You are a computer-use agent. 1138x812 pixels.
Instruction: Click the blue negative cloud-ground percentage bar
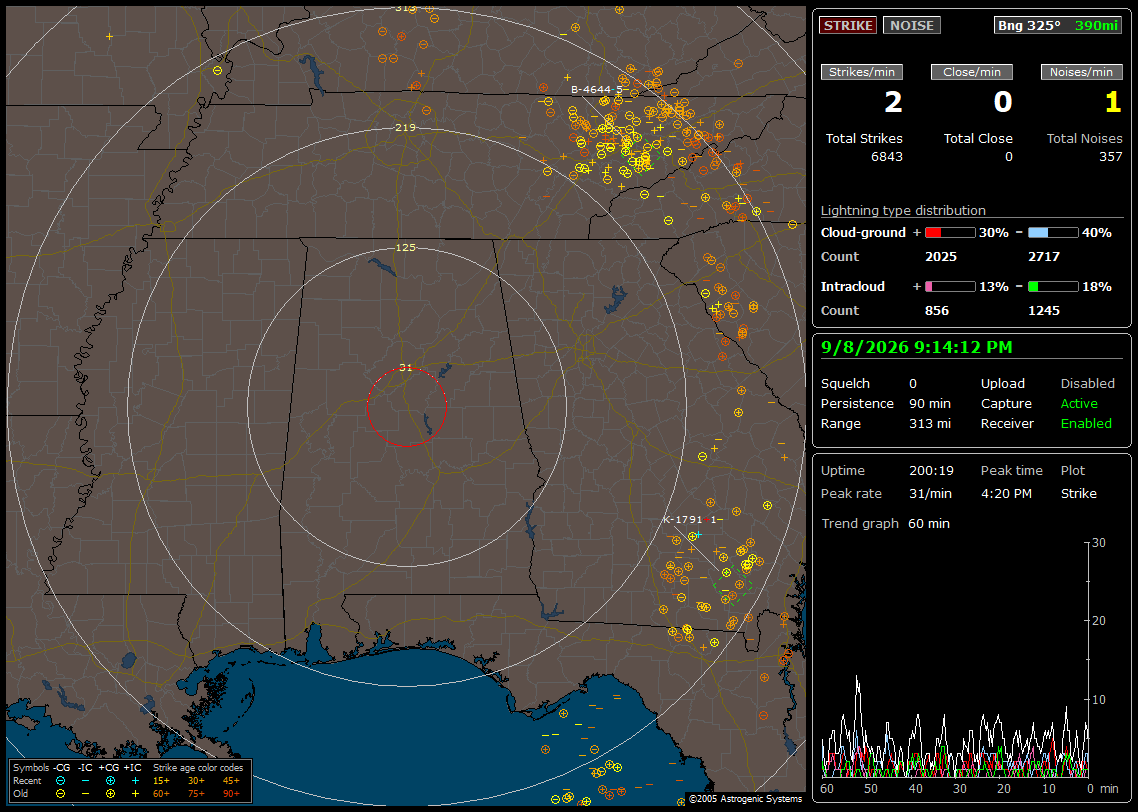[x=1053, y=233]
